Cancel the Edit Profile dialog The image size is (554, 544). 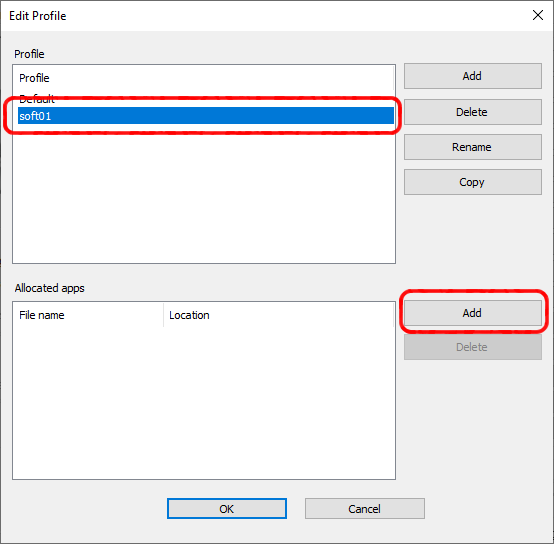tap(365, 509)
